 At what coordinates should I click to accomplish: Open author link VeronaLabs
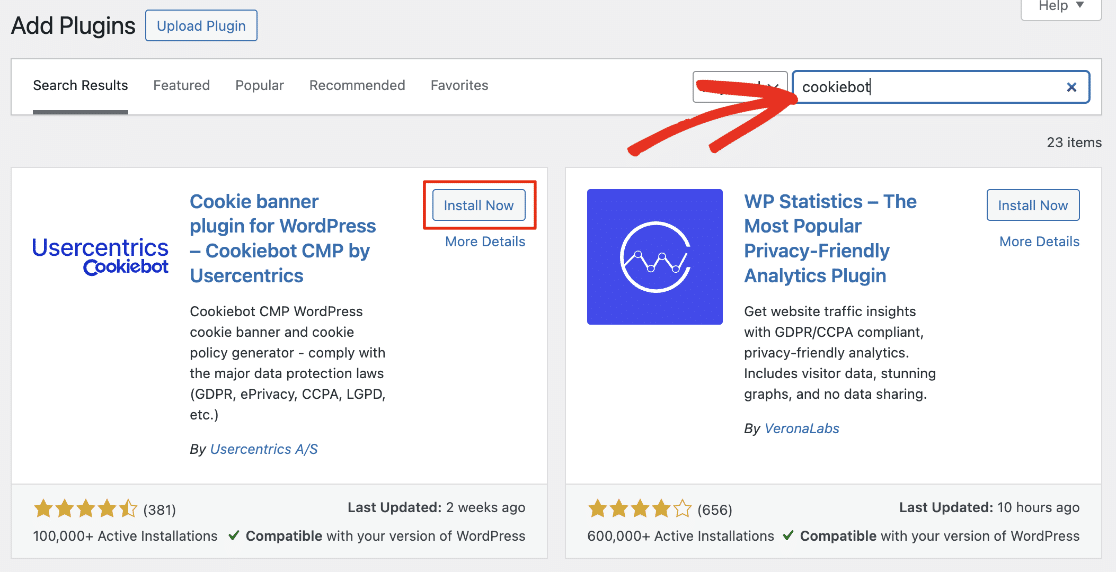(802, 428)
